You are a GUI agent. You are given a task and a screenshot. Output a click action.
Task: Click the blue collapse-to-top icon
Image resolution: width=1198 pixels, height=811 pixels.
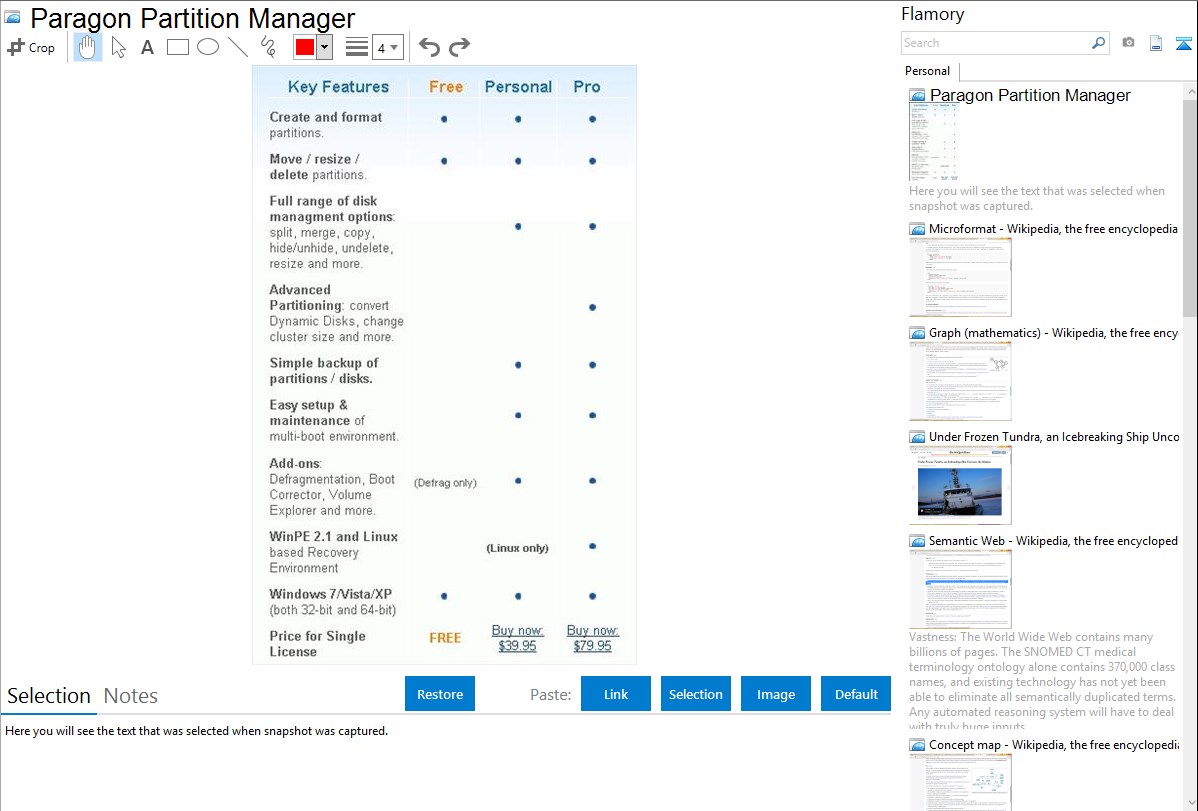[1183, 43]
